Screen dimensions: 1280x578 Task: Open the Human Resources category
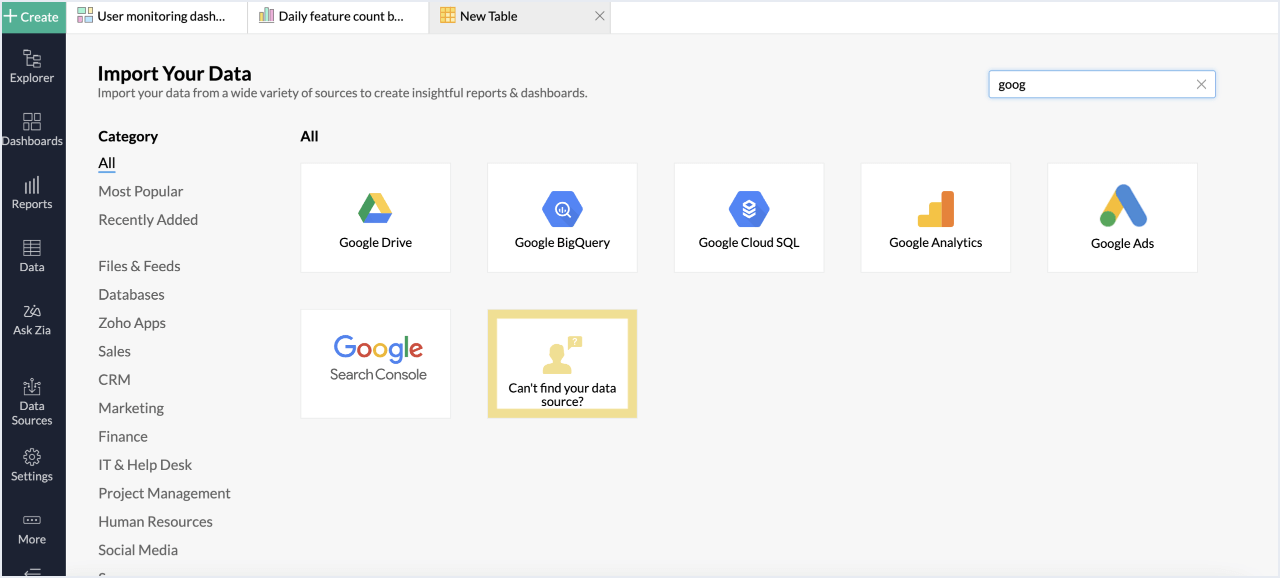[x=155, y=522]
